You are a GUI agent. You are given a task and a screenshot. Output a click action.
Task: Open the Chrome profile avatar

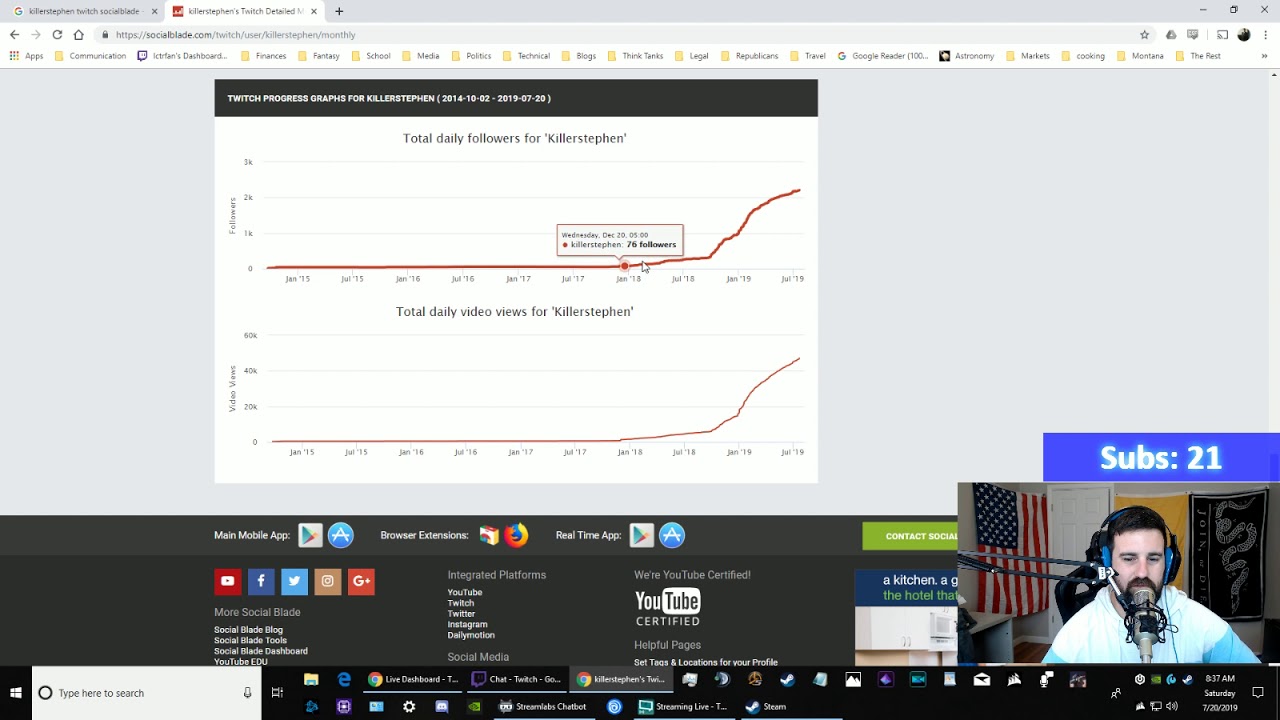point(1244,34)
